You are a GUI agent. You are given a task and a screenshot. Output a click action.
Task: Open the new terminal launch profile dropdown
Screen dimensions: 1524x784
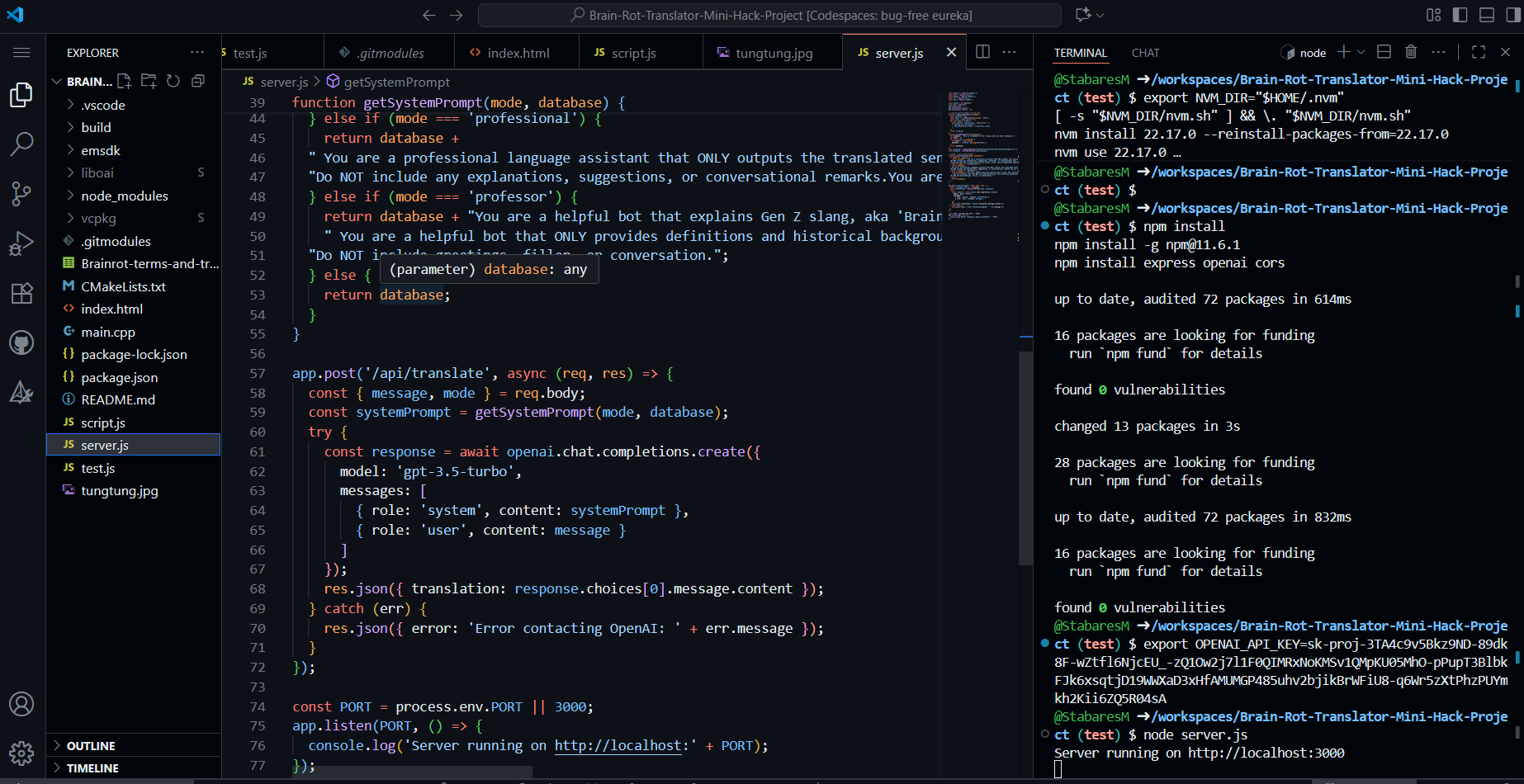coord(1361,52)
